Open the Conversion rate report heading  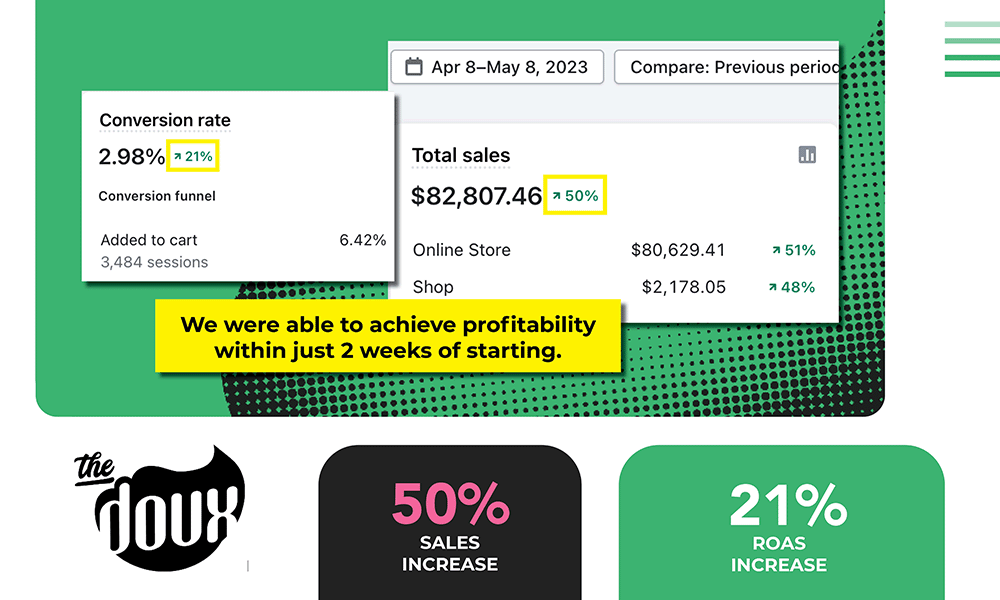pos(165,120)
